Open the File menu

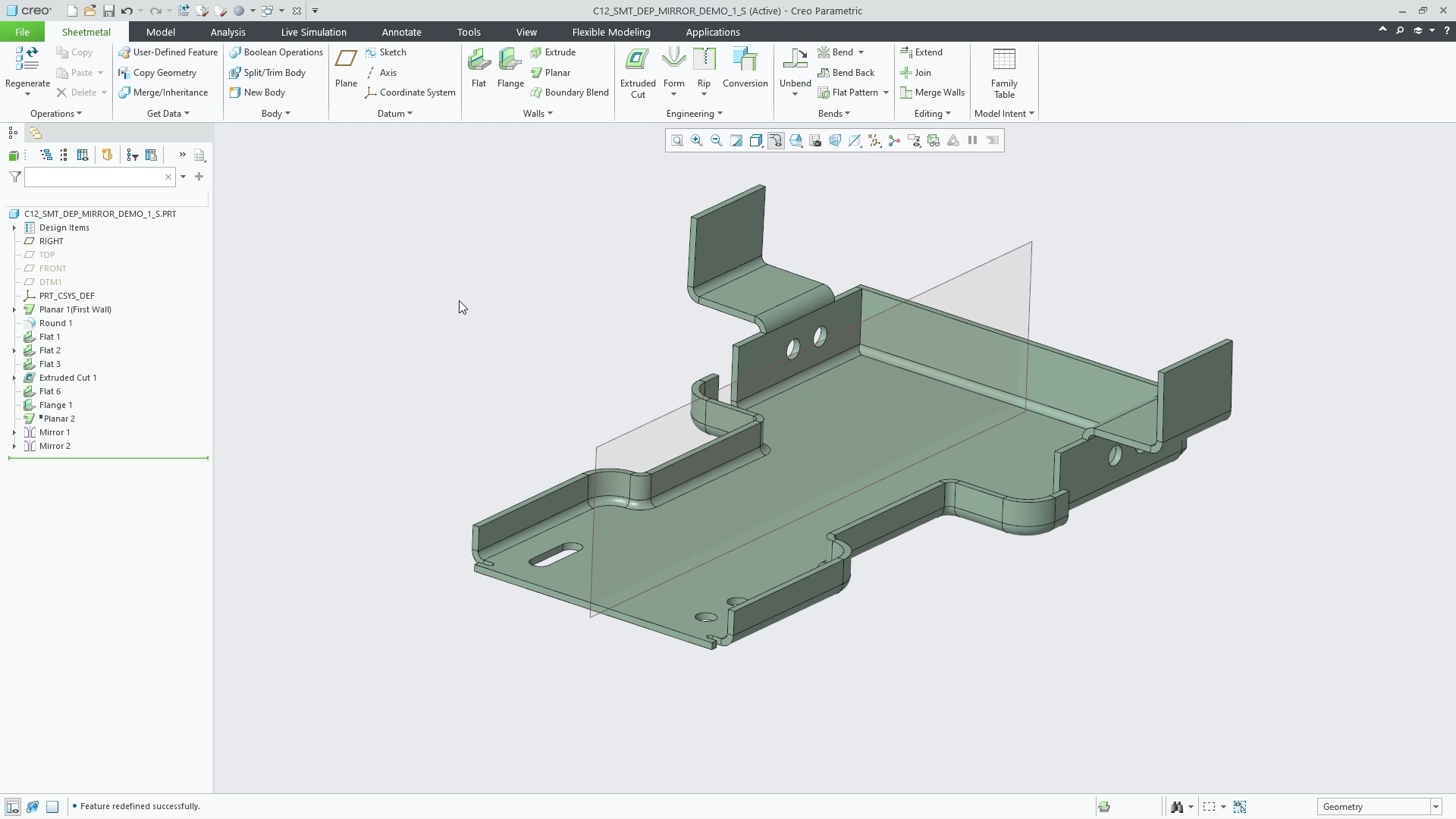21,32
